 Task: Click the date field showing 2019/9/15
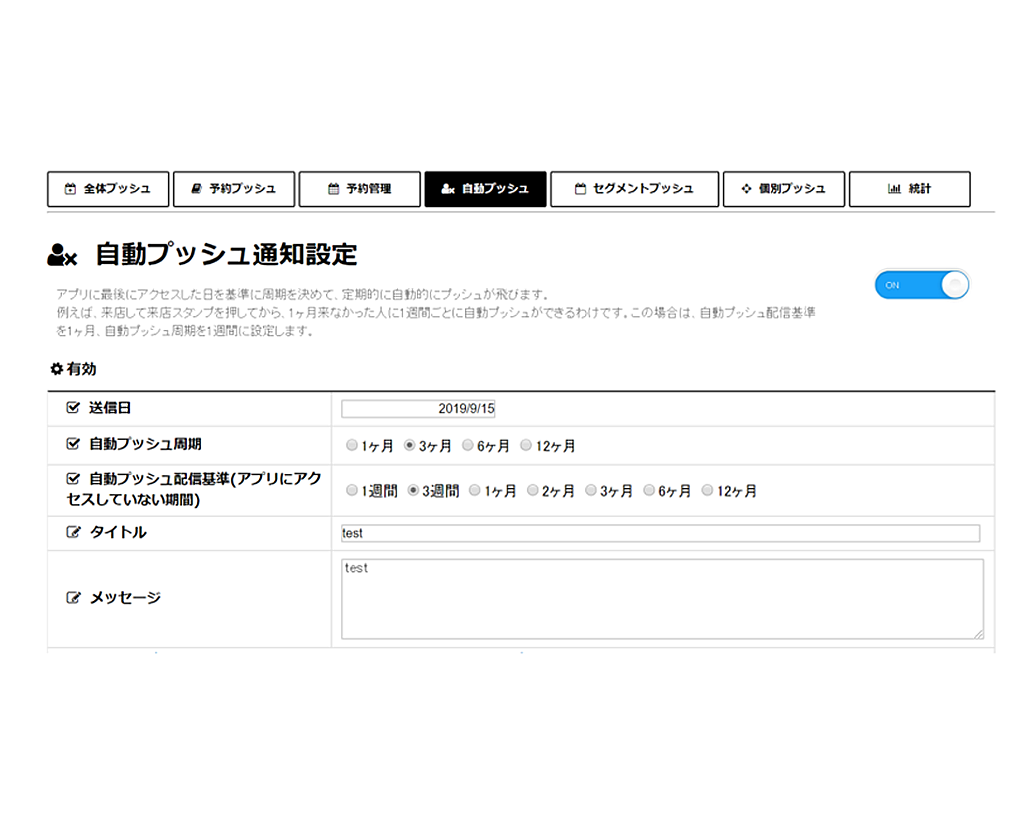(x=420, y=408)
